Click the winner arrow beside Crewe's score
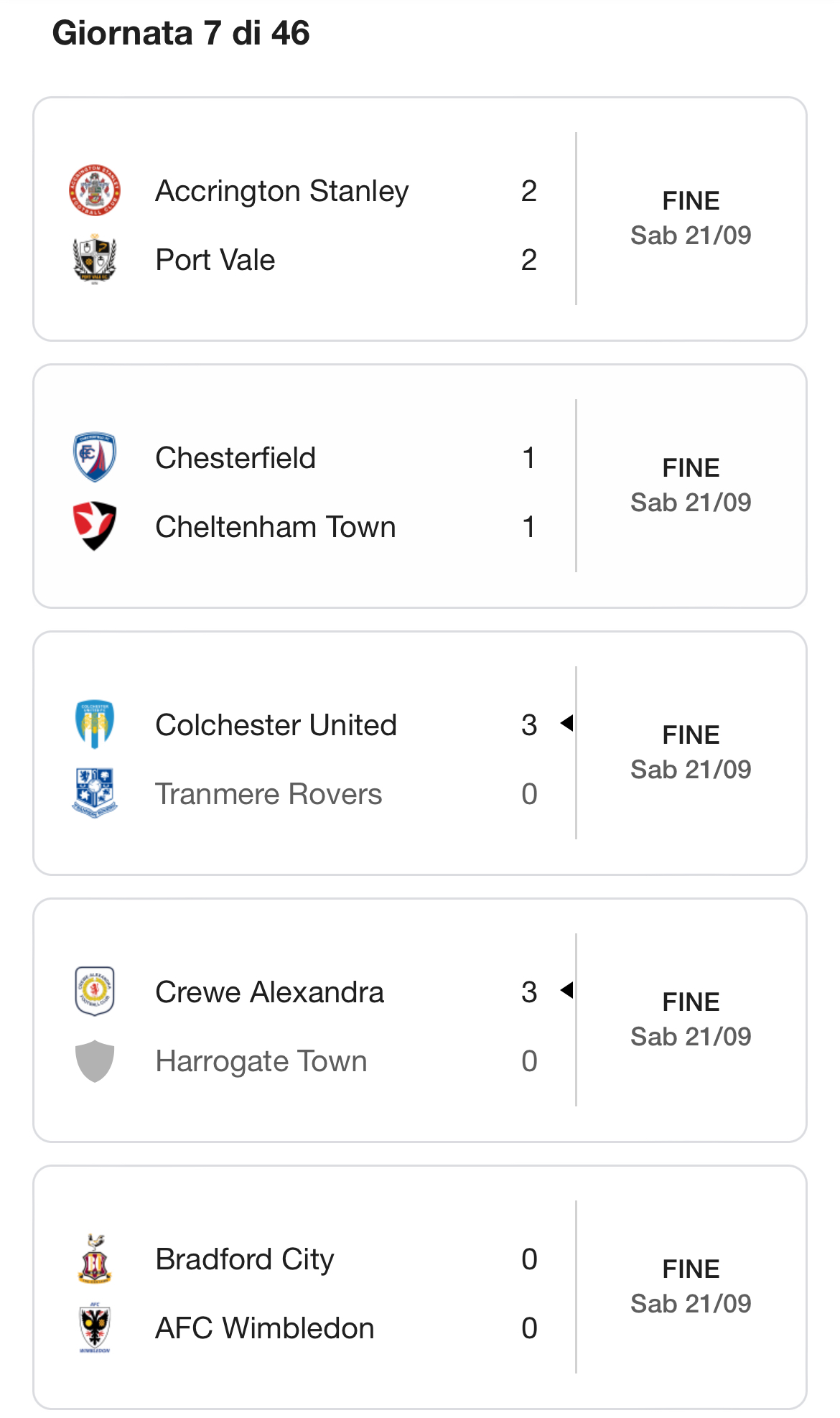The image size is (840, 1418). (566, 990)
